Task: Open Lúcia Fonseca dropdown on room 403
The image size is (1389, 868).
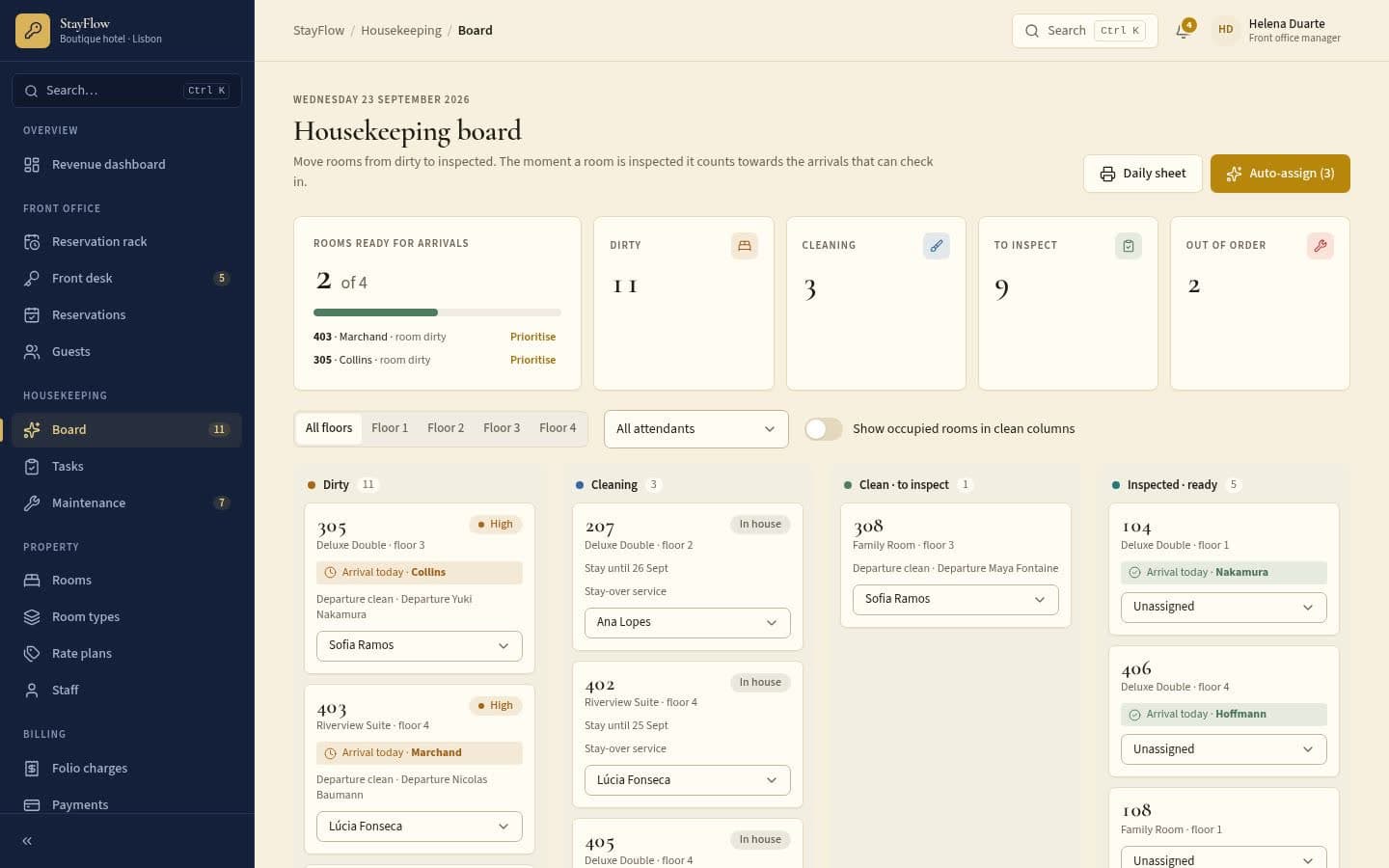Action: click(420, 827)
